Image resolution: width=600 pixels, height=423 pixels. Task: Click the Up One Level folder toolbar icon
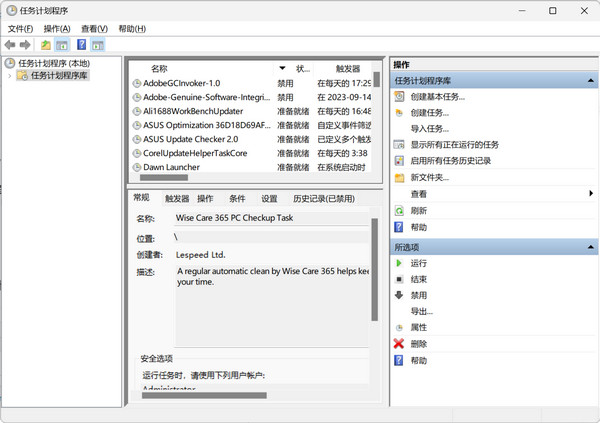(46, 45)
